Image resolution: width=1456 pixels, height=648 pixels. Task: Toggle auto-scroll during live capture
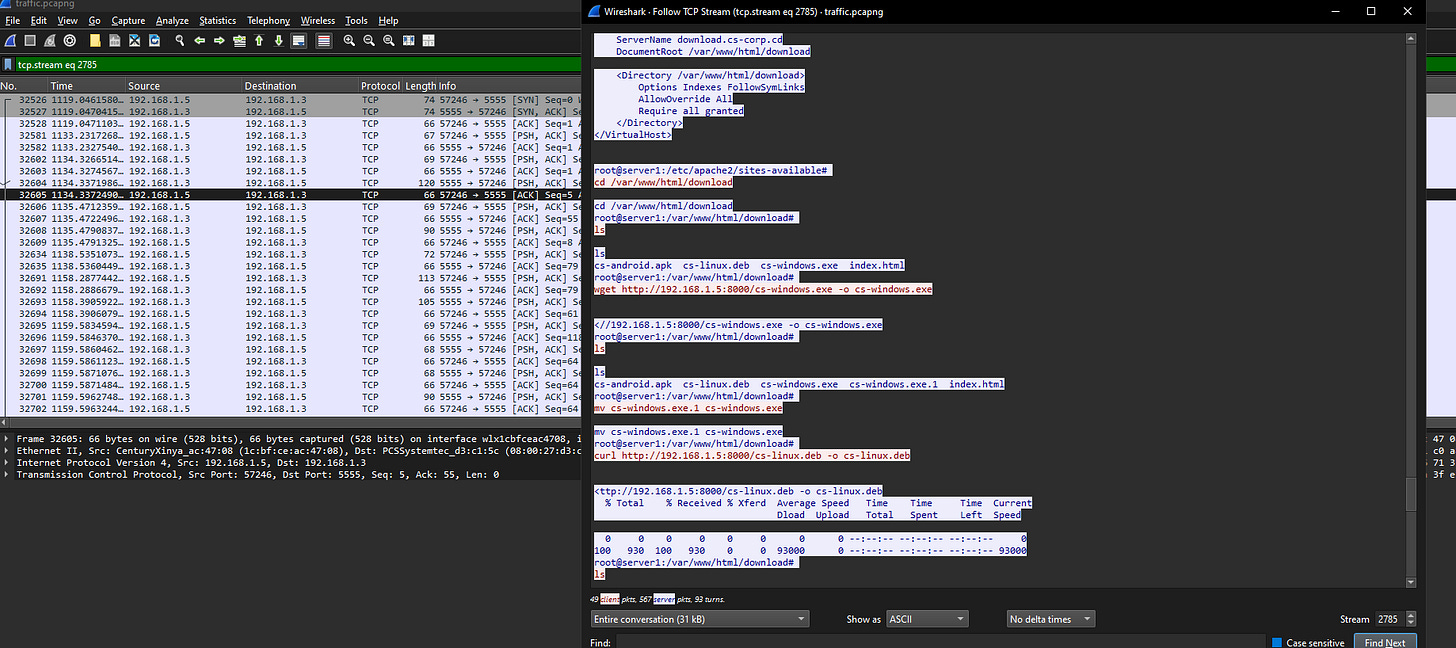pyautogui.click(x=298, y=41)
